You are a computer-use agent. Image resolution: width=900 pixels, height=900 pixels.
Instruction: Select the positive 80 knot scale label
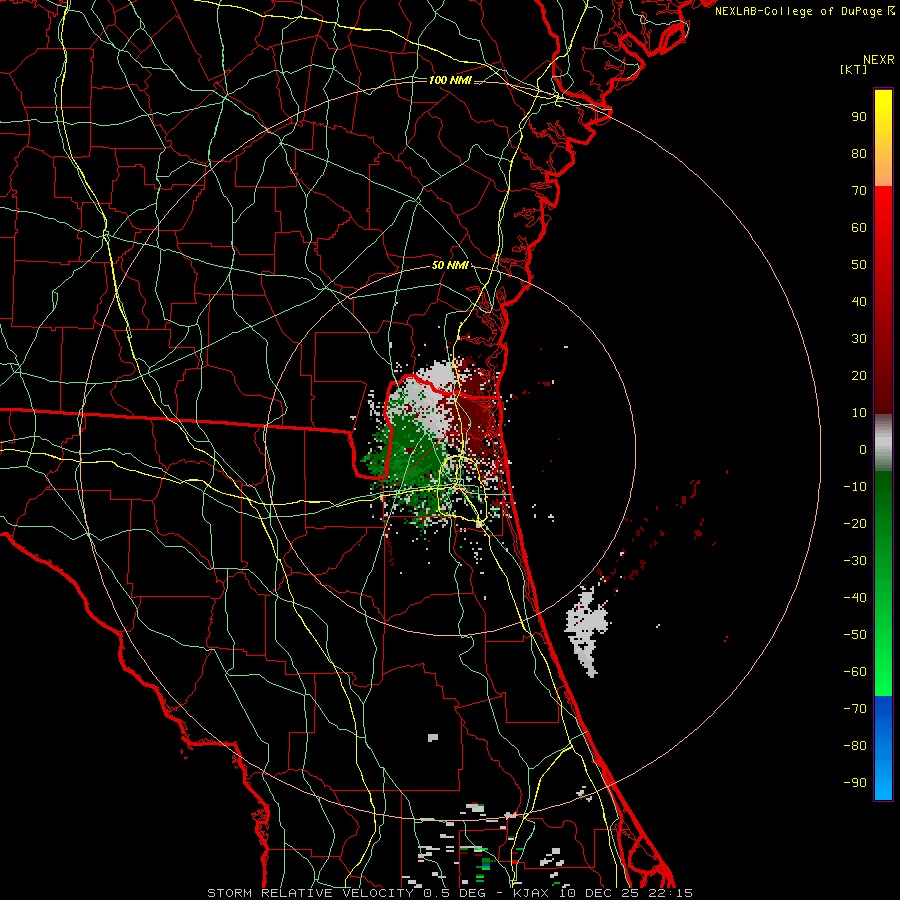coord(859,154)
